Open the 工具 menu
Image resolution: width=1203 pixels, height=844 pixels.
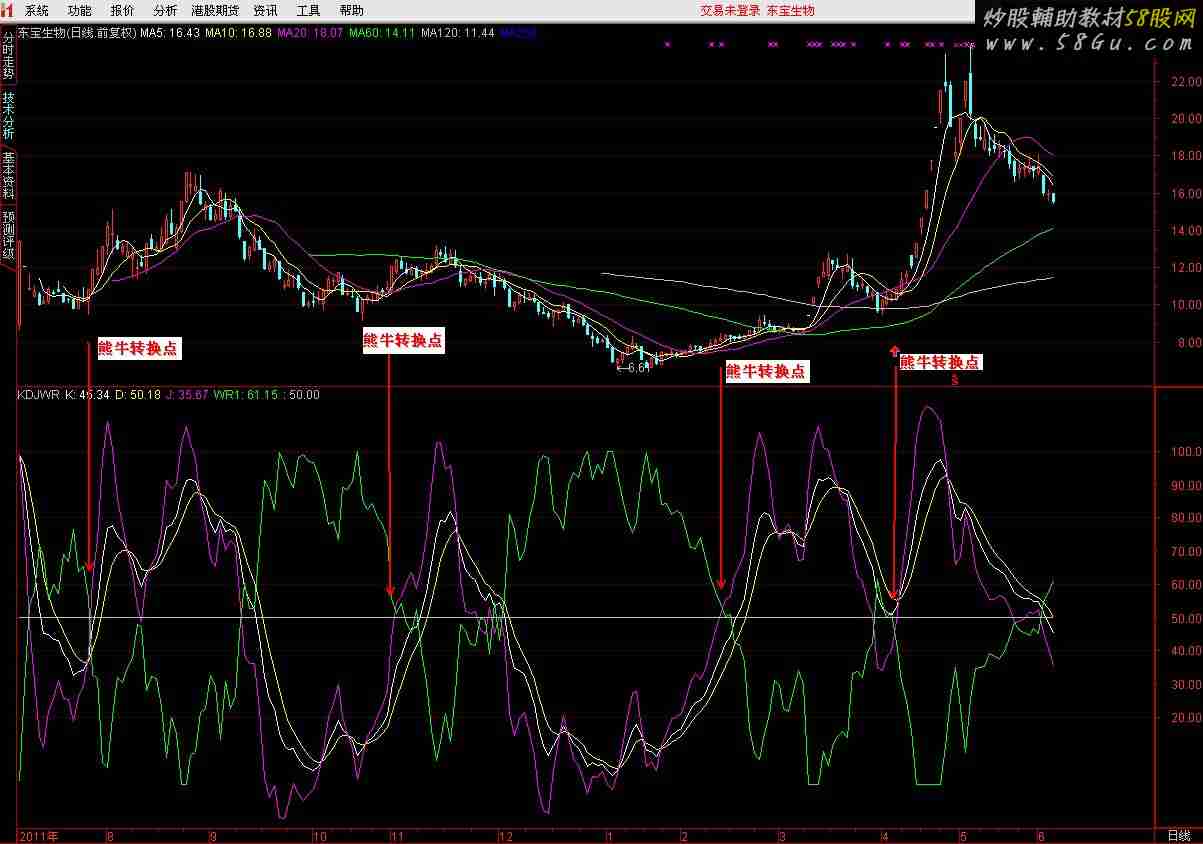(308, 11)
